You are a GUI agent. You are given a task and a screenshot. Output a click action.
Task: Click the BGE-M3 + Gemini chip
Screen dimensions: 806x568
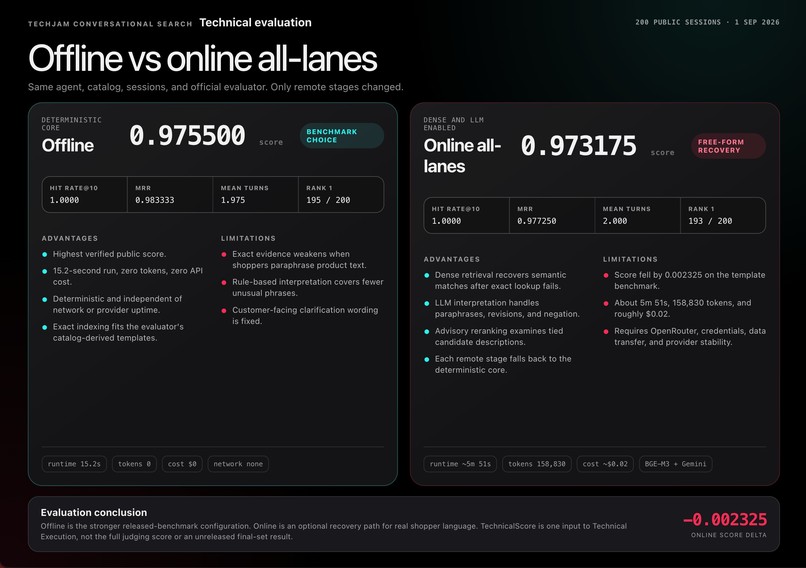click(675, 464)
